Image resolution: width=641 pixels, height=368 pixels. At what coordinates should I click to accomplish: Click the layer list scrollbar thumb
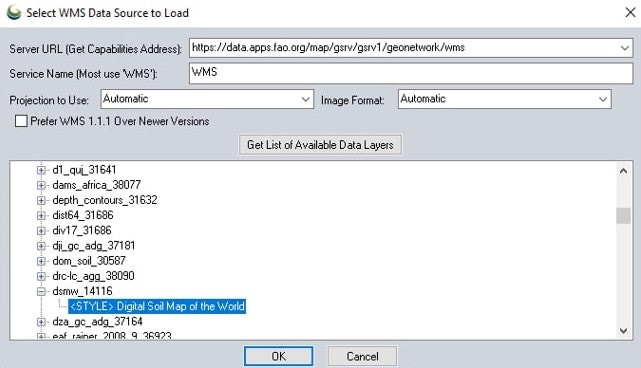pos(623,215)
